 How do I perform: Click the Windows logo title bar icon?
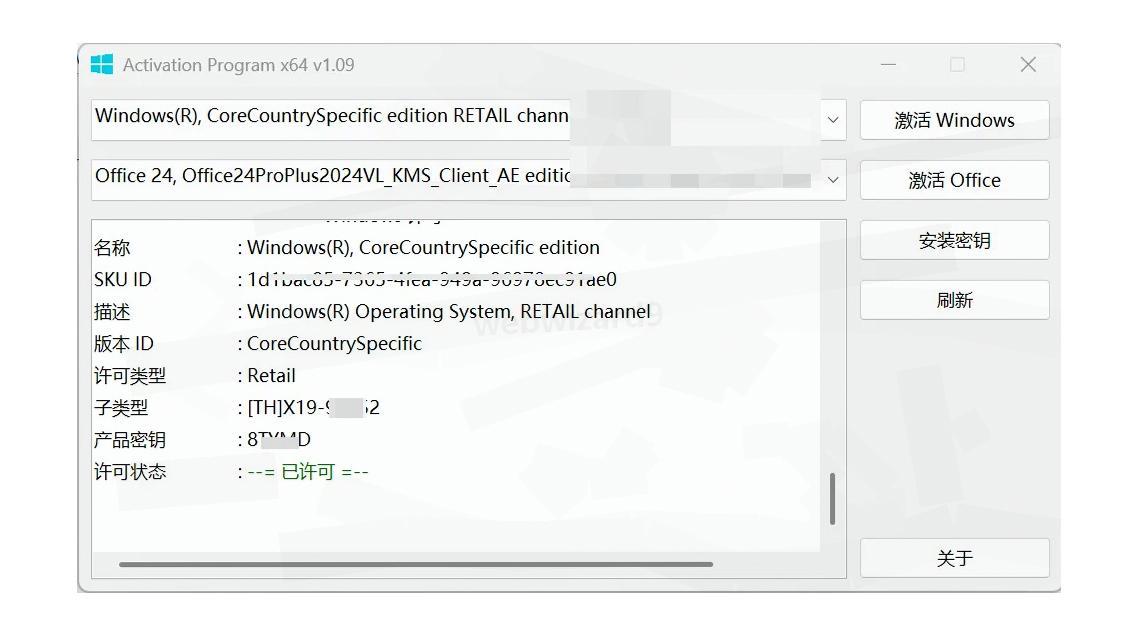tap(102, 65)
